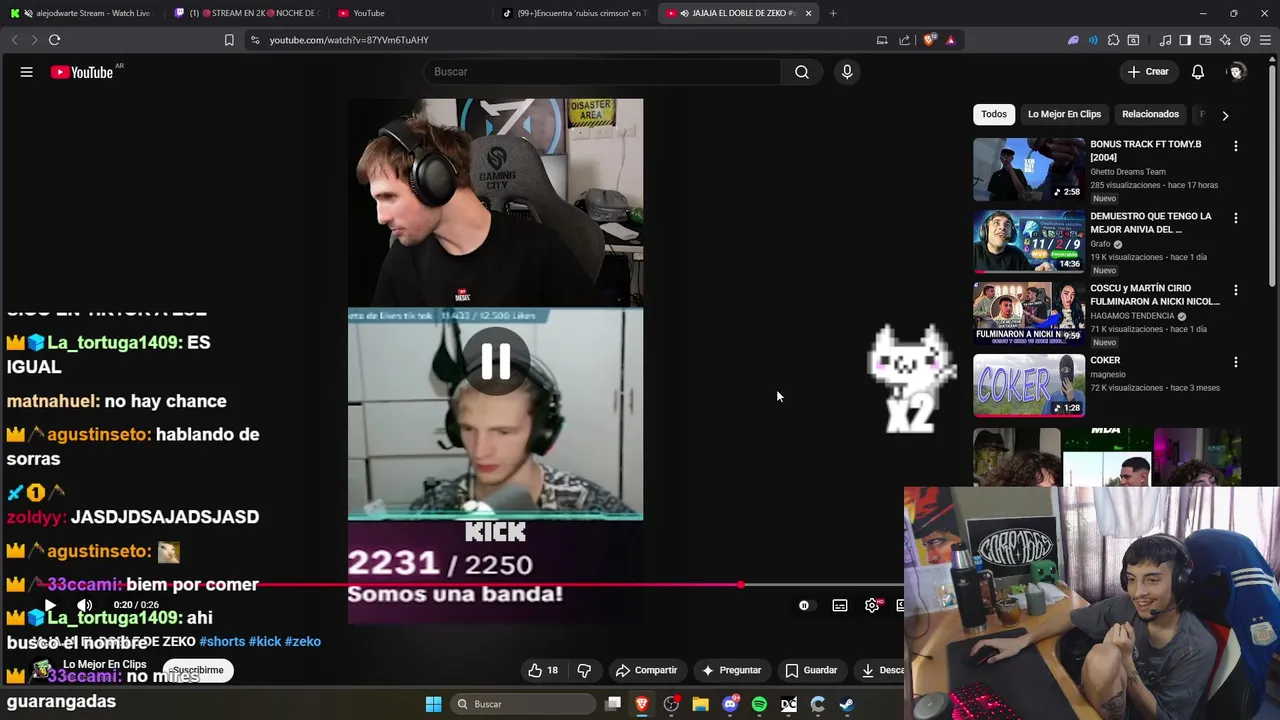The height and width of the screenshot is (720, 1280).
Task: Open video settings gear icon
Action: 872,605
